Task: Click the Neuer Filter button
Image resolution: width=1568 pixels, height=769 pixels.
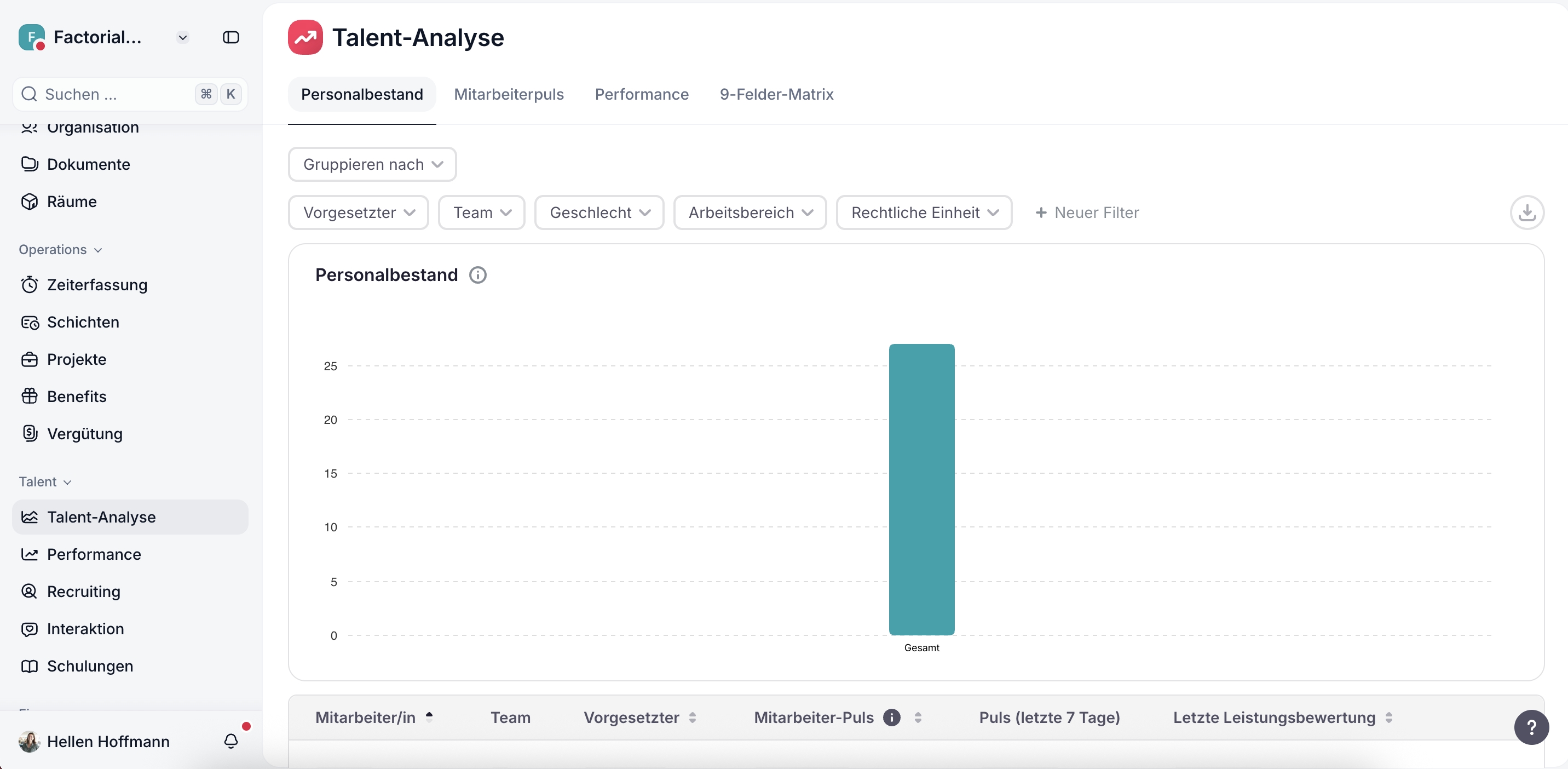Action: click(1087, 213)
